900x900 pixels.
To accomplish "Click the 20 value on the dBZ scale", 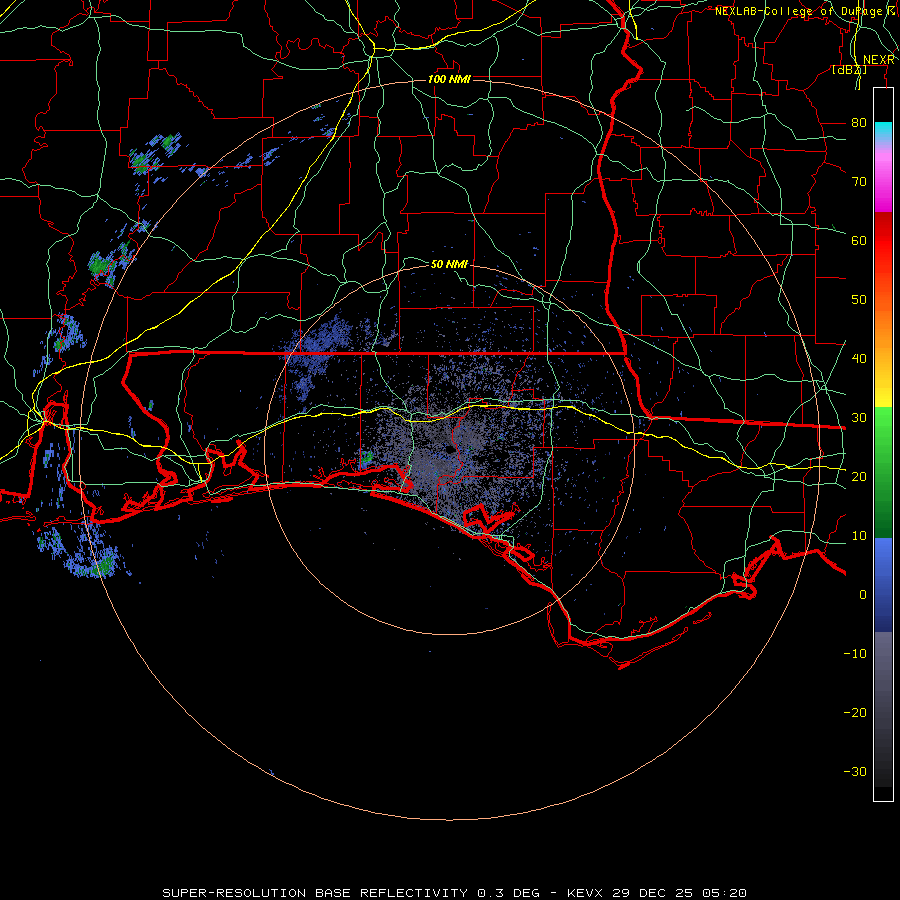I will point(859,477).
